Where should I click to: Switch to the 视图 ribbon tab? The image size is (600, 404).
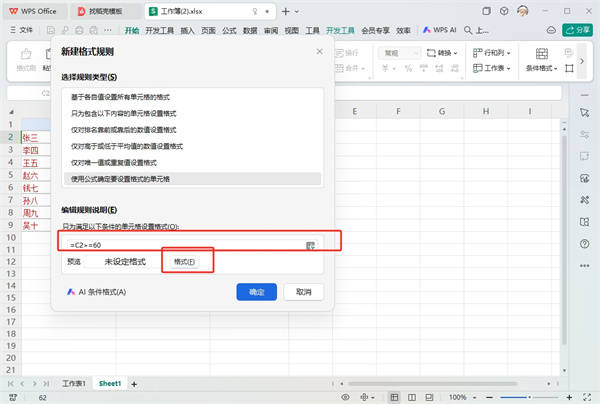(291, 30)
